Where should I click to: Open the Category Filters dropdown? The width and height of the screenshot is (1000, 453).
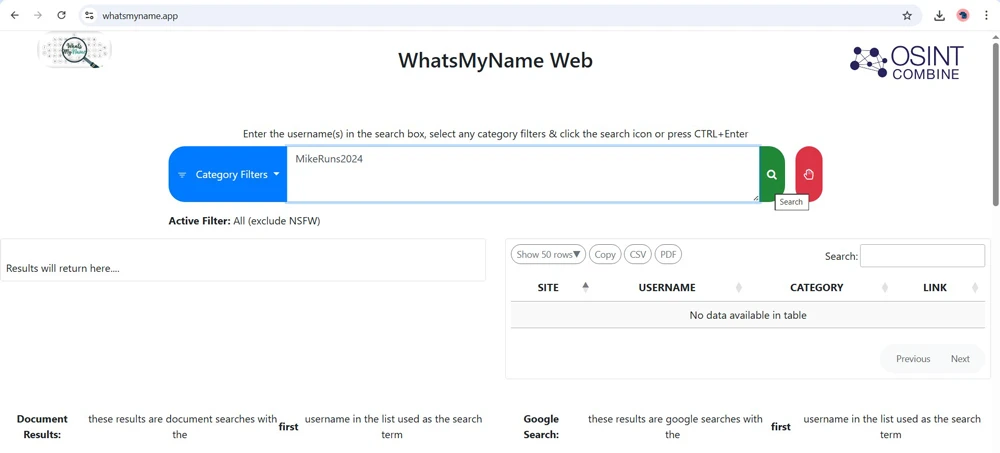pyautogui.click(x=228, y=174)
